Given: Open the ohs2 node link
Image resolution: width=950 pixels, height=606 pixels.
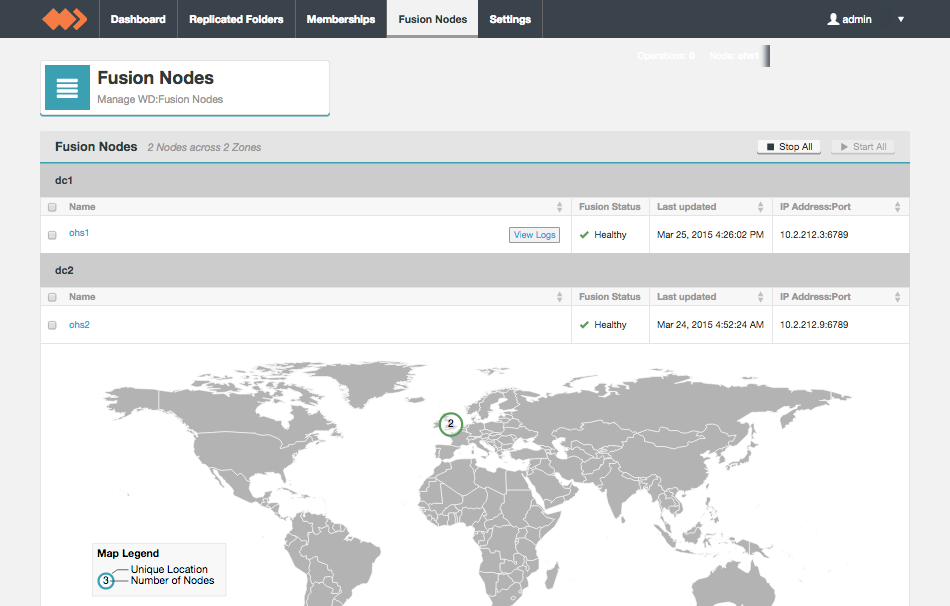Looking at the screenshot, I should click(x=79, y=325).
